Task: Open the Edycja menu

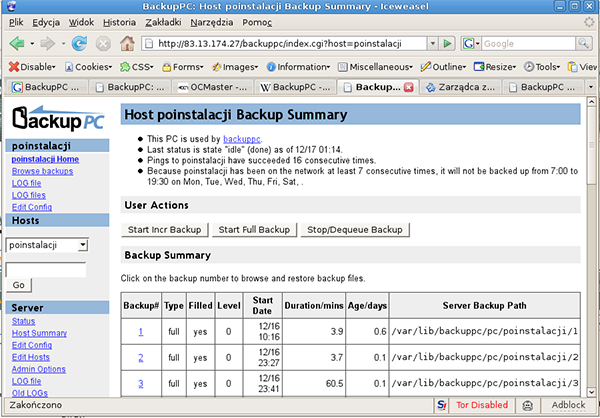Action: (46, 23)
